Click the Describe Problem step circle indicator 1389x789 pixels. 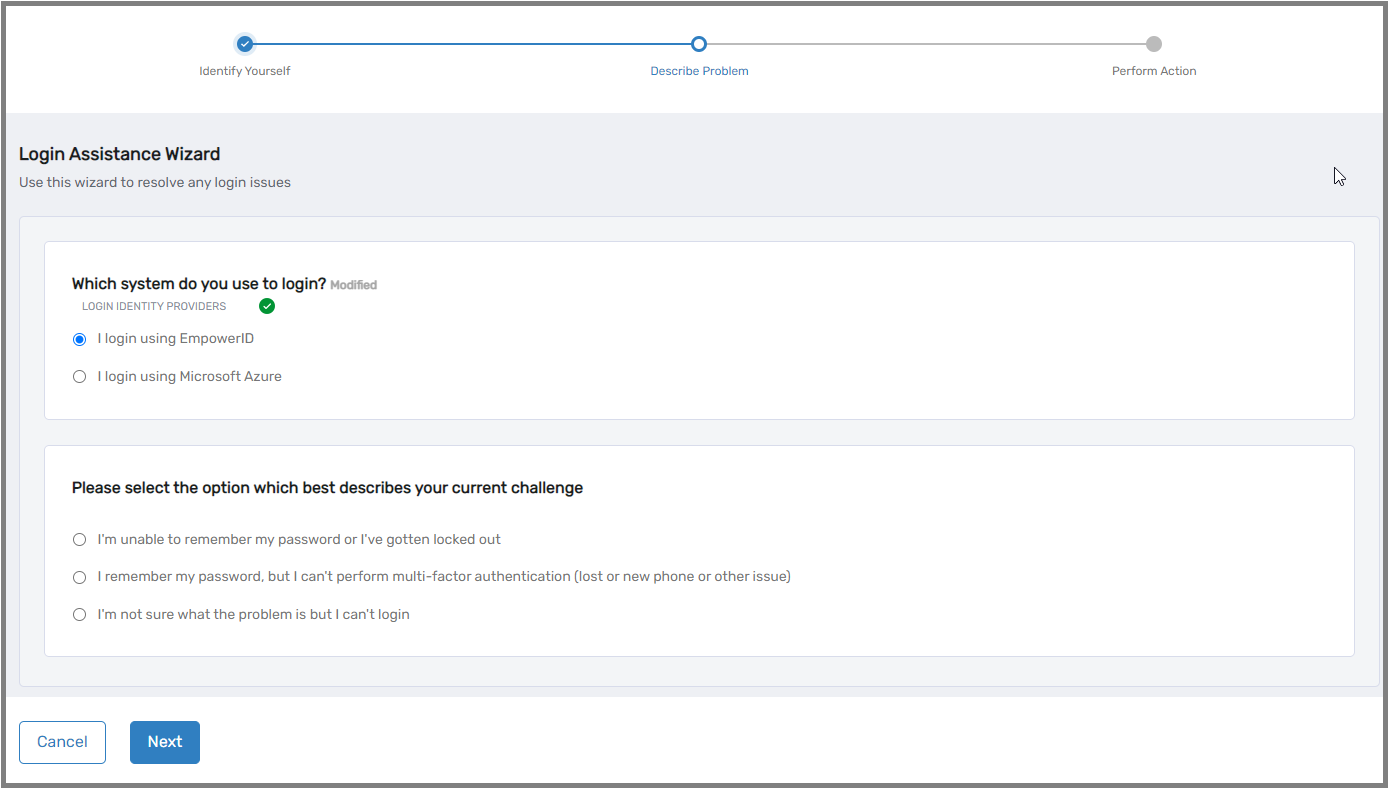(698, 44)
